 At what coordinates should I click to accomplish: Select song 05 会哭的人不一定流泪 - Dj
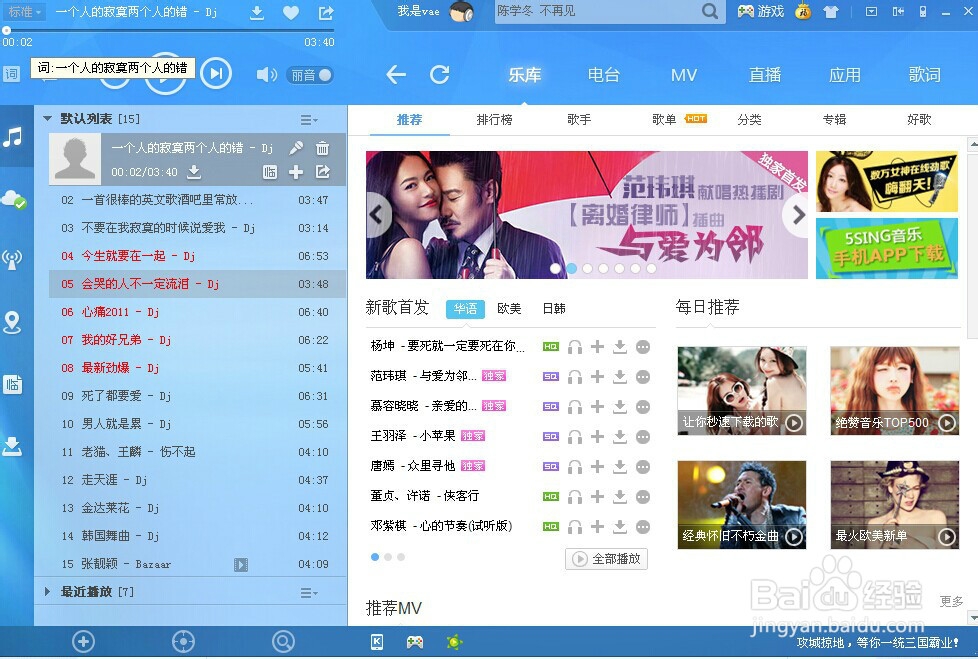pyautogui.click(x=197, y=284)
